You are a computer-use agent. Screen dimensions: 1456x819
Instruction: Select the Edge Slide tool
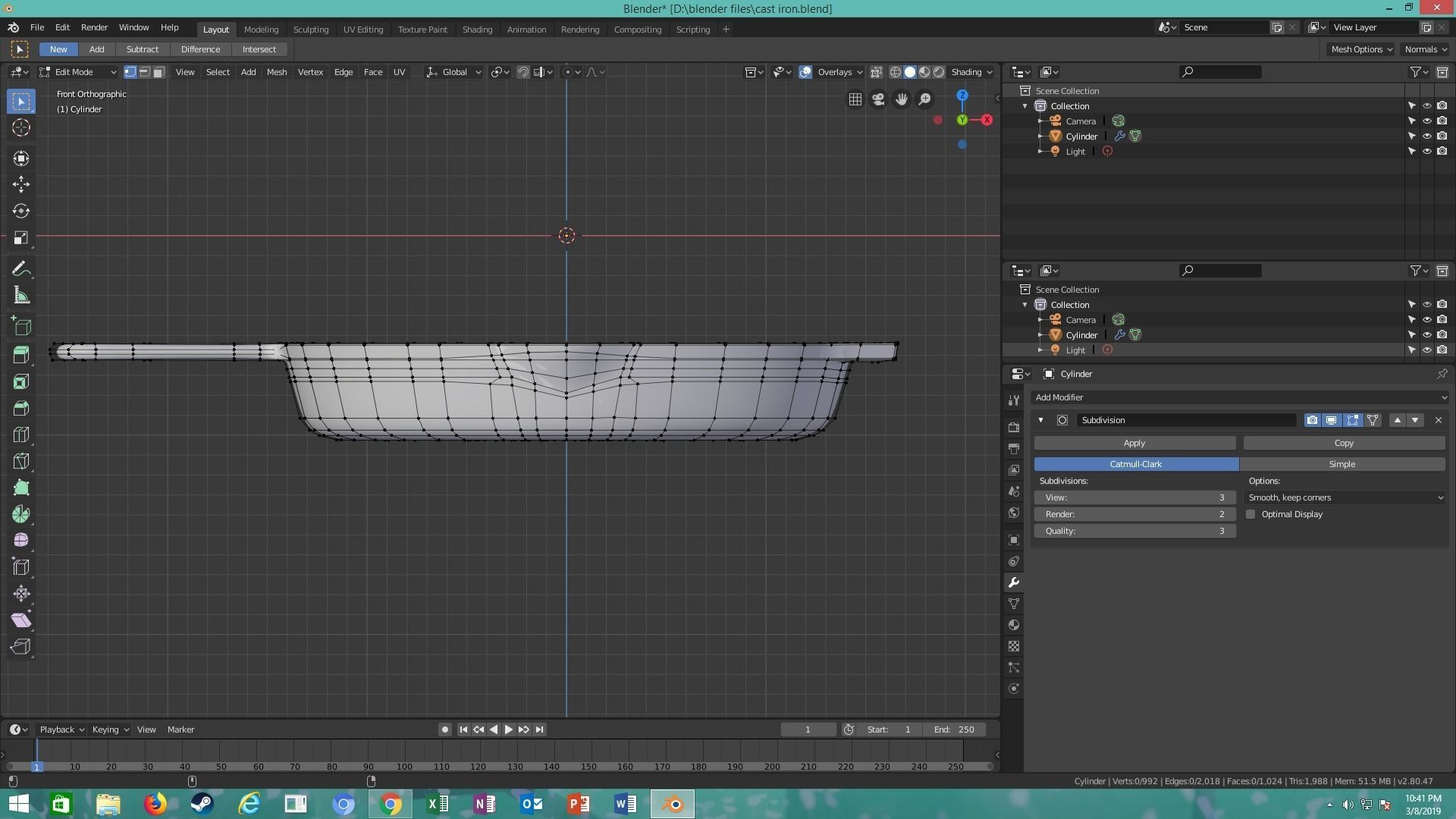(x=20, y=567)
